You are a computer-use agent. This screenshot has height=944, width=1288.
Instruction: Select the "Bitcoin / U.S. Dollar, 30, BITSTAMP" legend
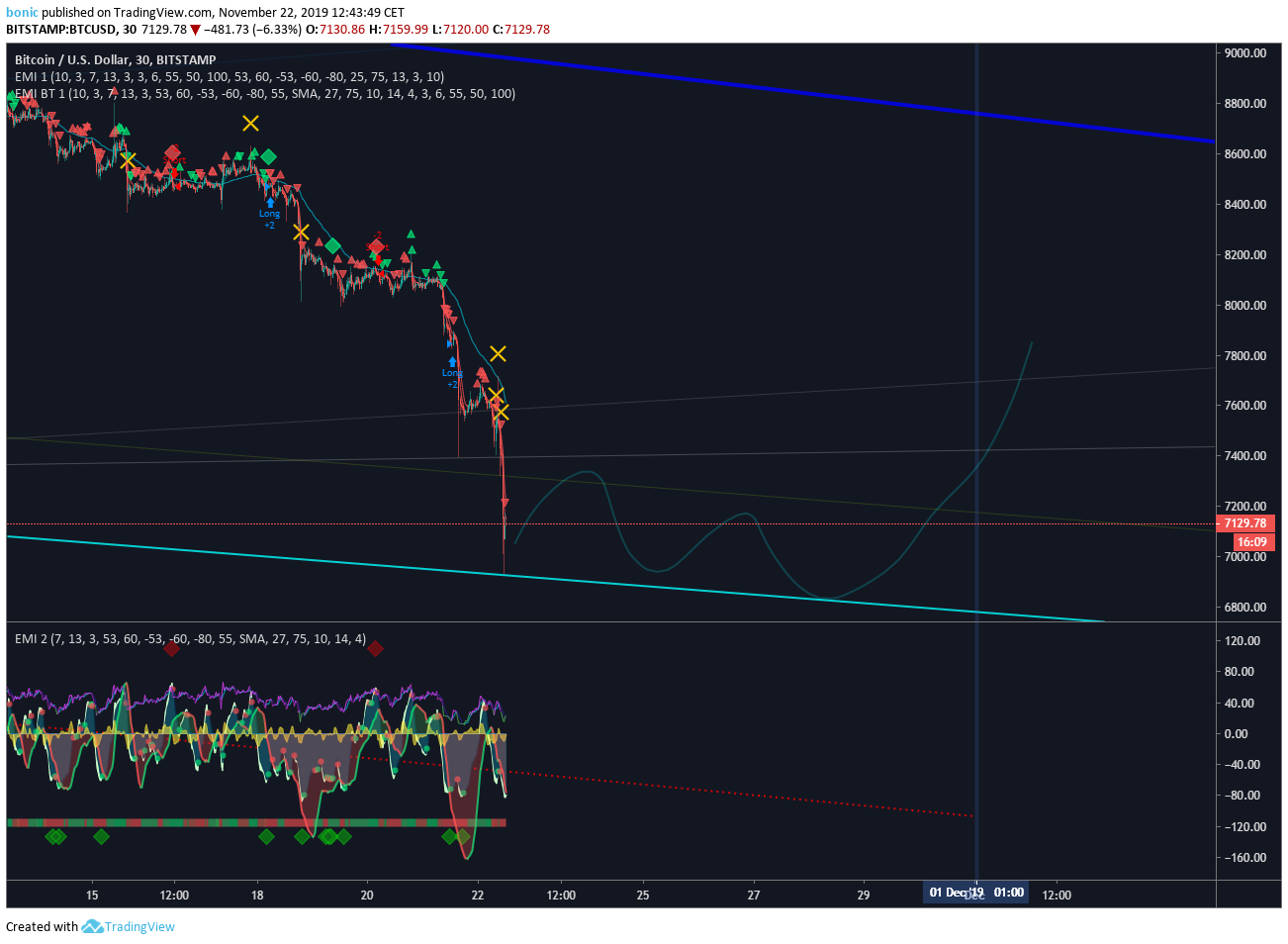115,59
